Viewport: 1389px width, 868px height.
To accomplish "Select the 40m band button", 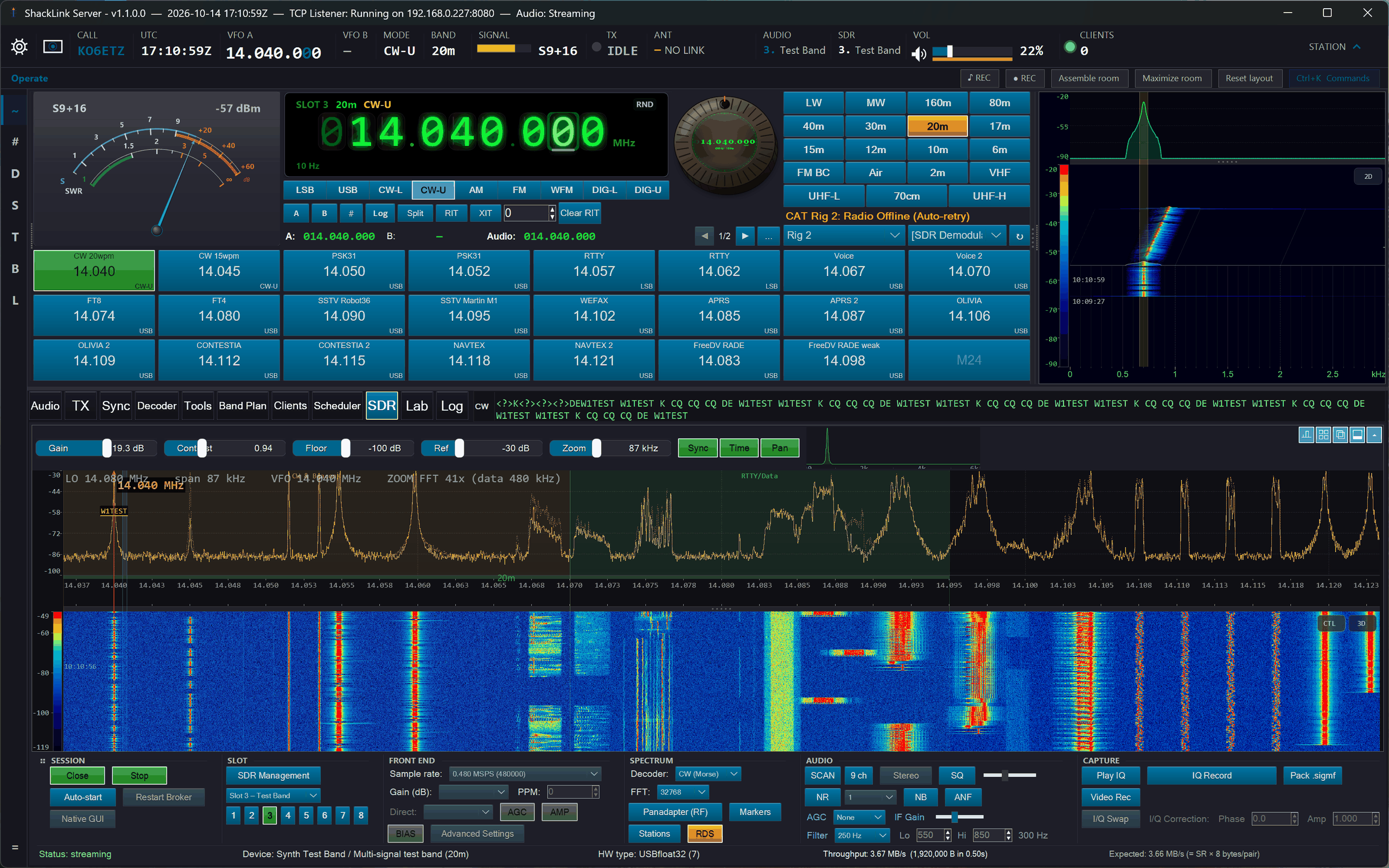I will pyautogui.click(x=813, y=126).
